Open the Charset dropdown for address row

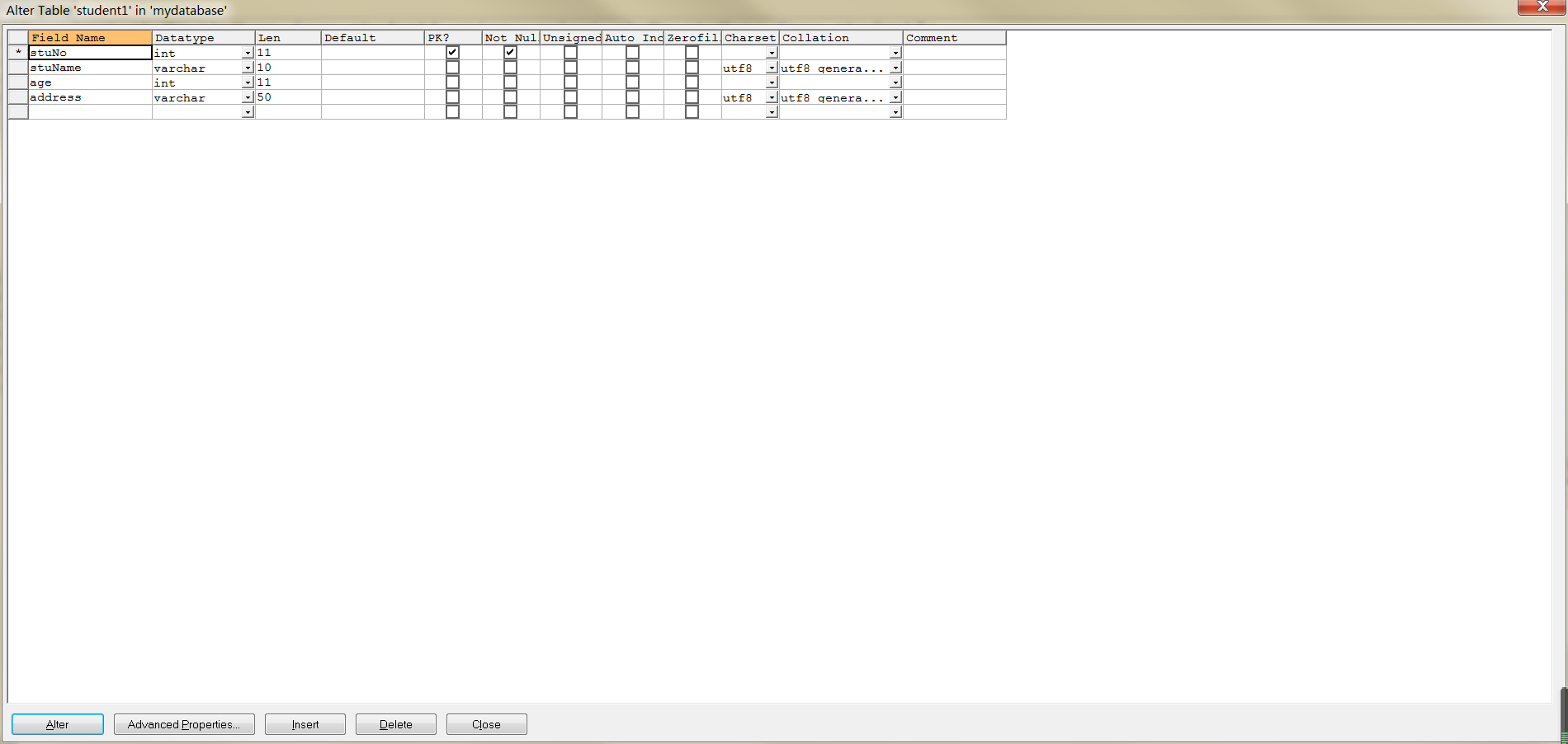(x=771, y=97)
